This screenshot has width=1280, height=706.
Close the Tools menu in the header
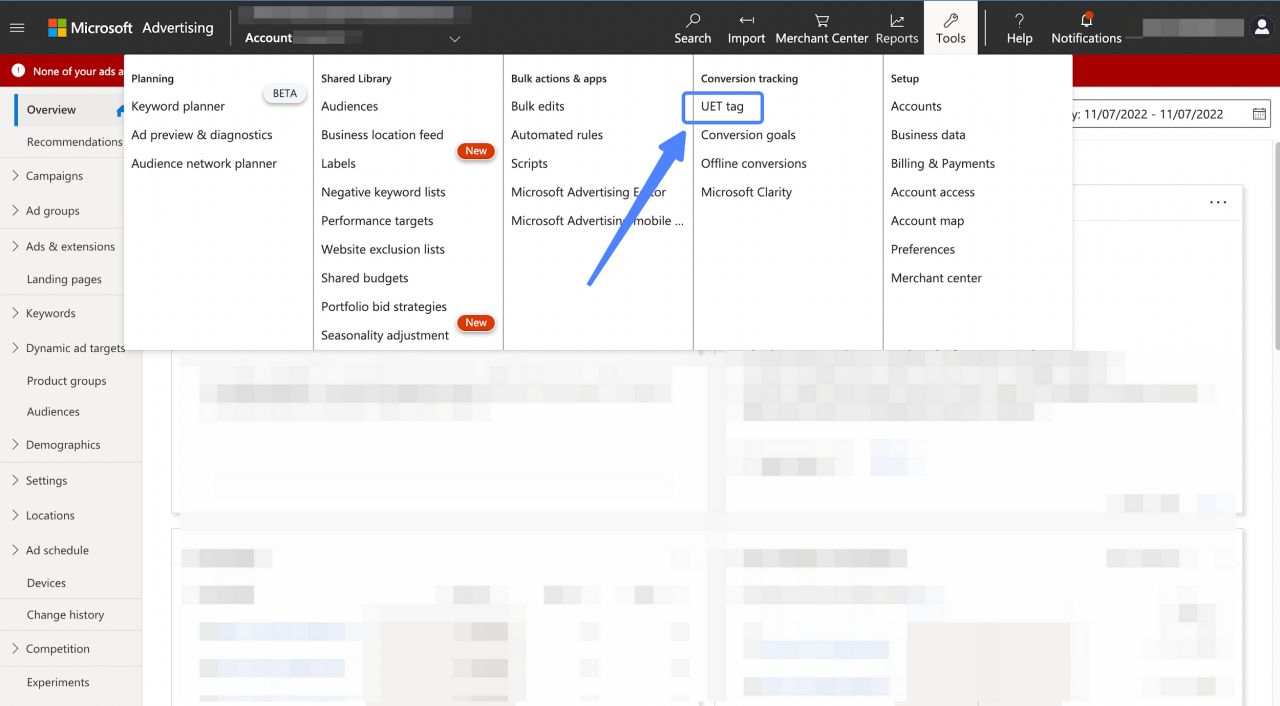951,28
